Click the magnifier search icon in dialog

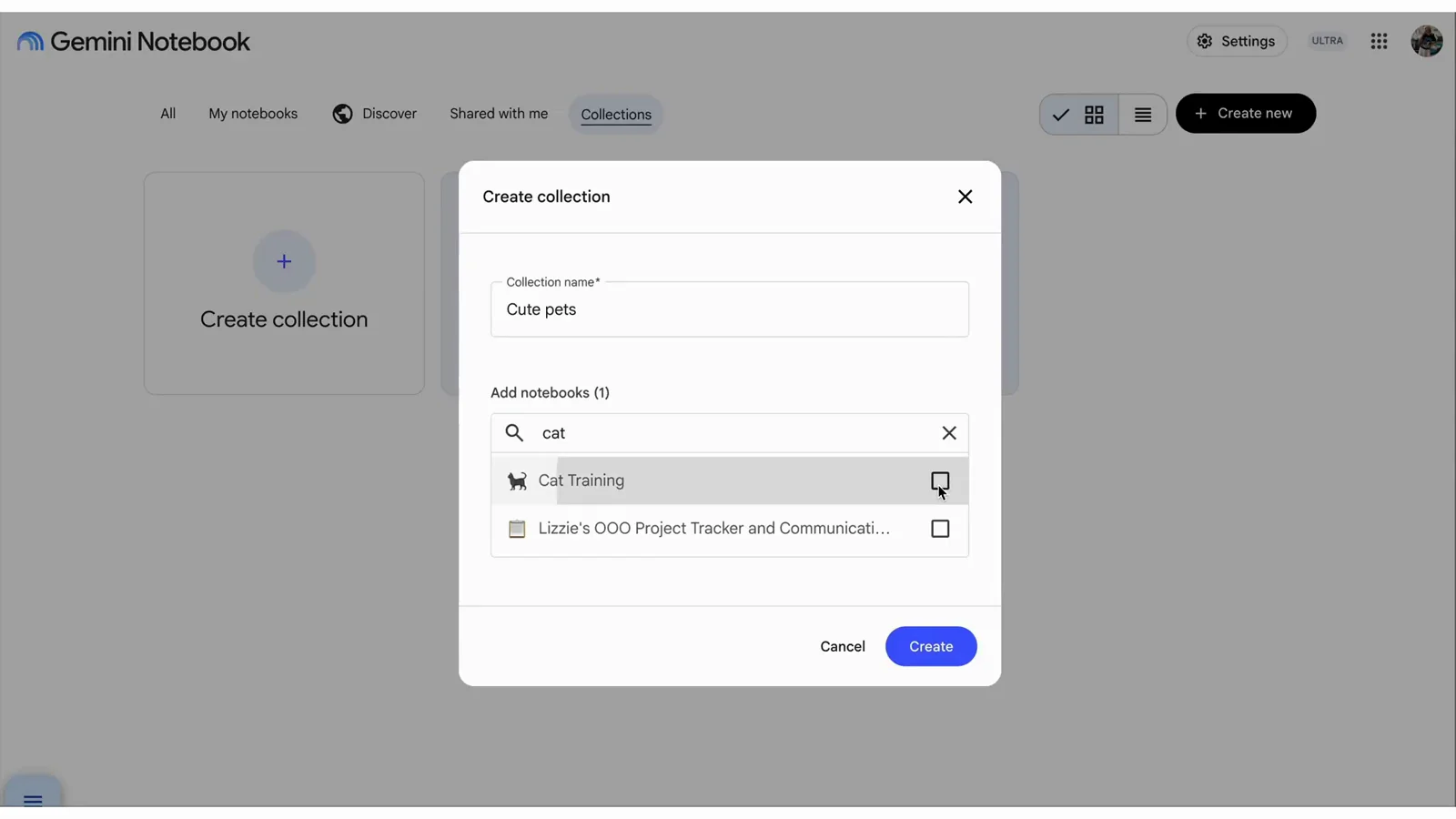tap(514, 433)
